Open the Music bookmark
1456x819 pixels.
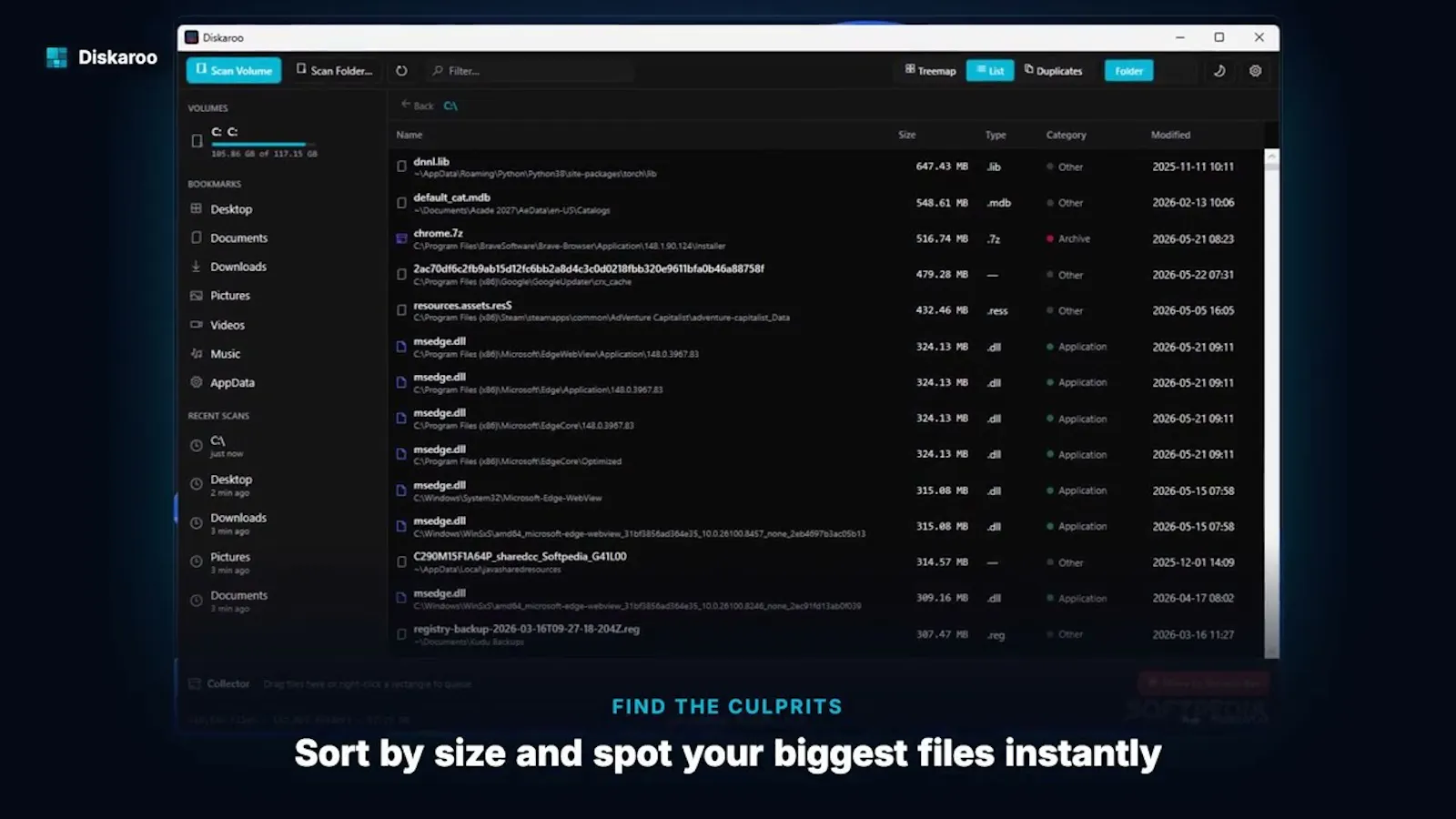(225, 354)
